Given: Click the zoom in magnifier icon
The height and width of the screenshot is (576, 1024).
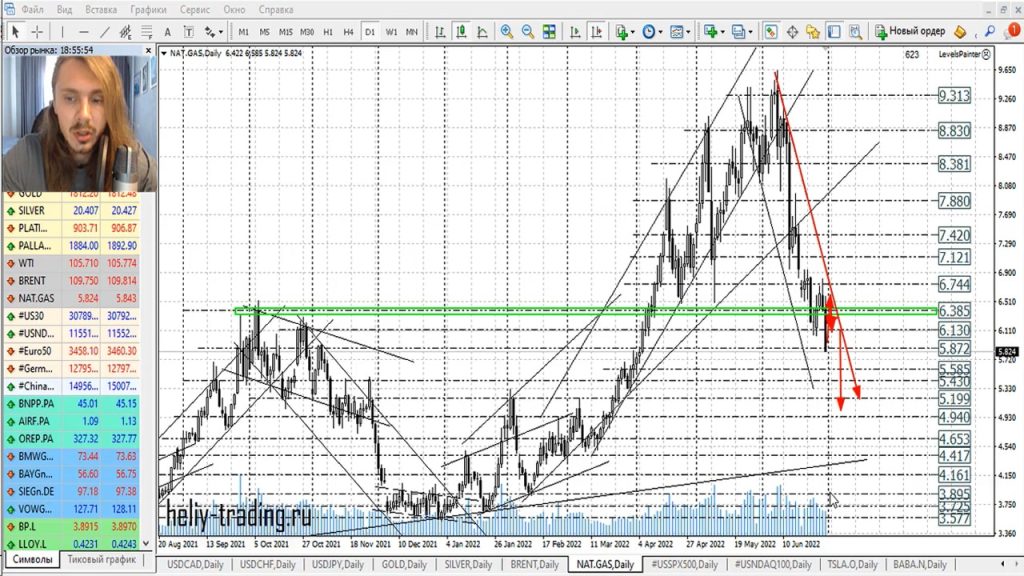Looking at the screenshot, I should (x=507, y=32).
